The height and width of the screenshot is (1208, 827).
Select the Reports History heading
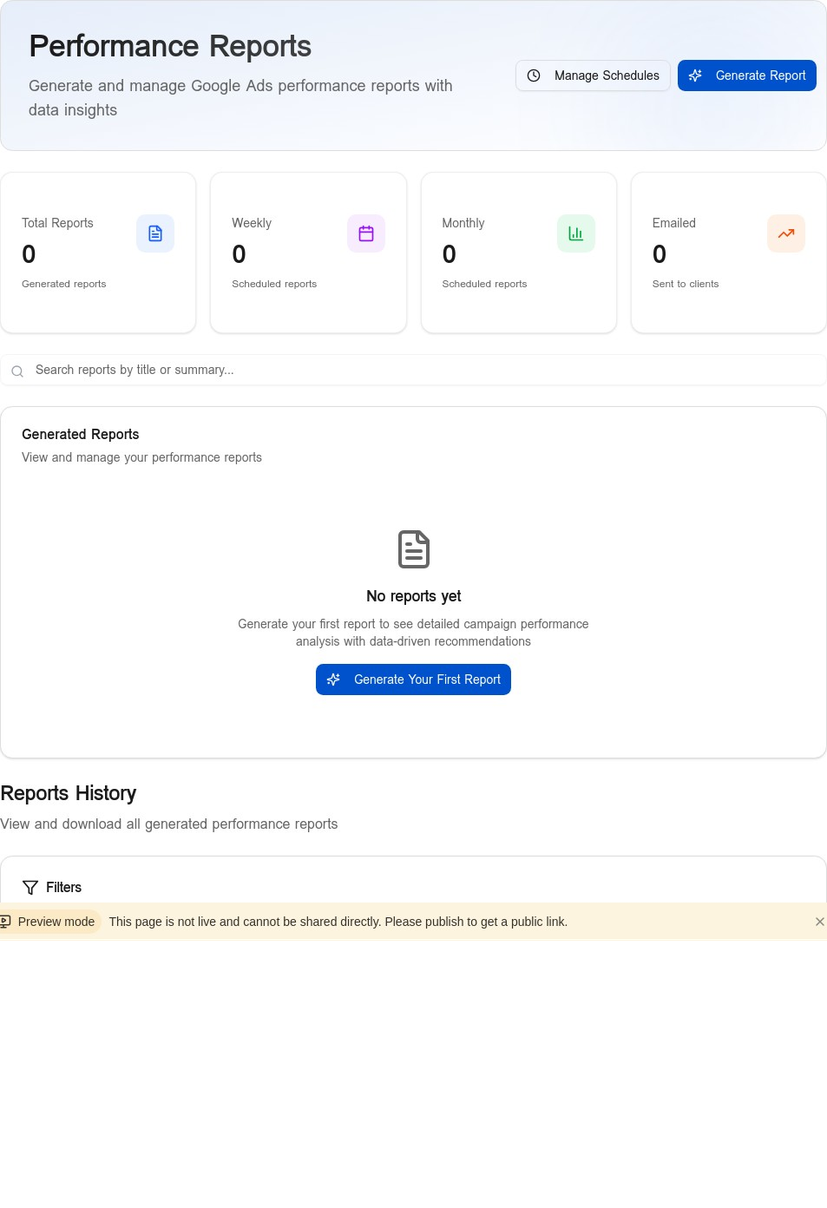[68, 793]
